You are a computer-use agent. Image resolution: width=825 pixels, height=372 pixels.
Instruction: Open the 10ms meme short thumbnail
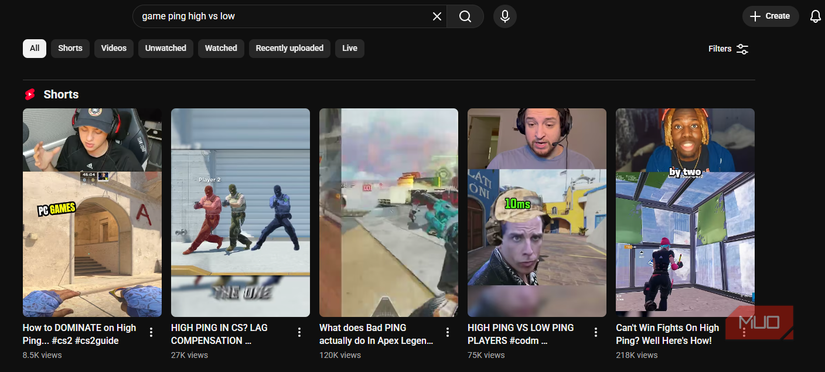pos(537,213)
